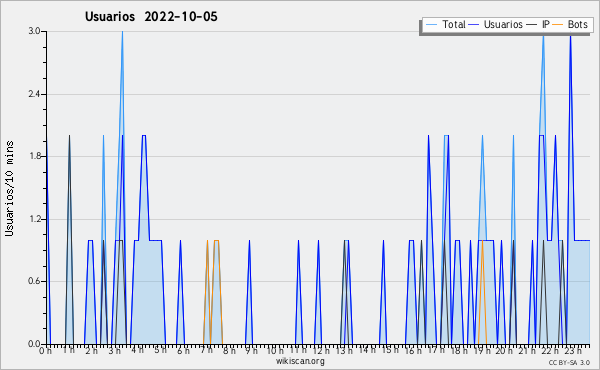
Task: Click the x-axis label '18 h'
Action: pyautogui.click(x=459, y=350)
